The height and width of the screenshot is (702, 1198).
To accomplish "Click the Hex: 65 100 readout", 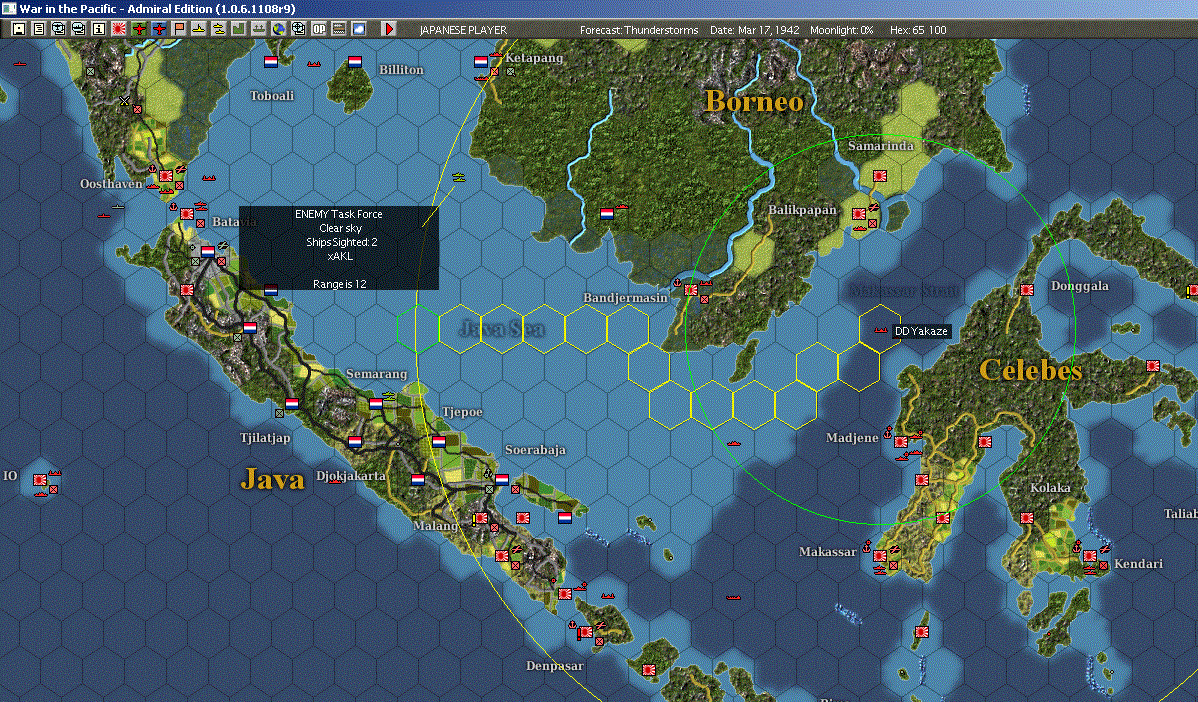I will pos(918,30).
